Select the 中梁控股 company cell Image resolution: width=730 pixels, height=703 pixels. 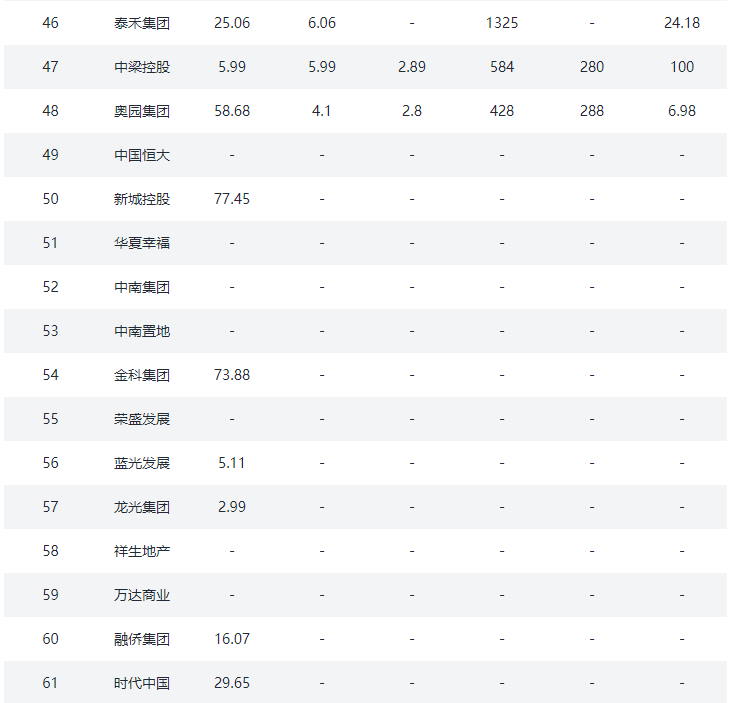(142, 67)
